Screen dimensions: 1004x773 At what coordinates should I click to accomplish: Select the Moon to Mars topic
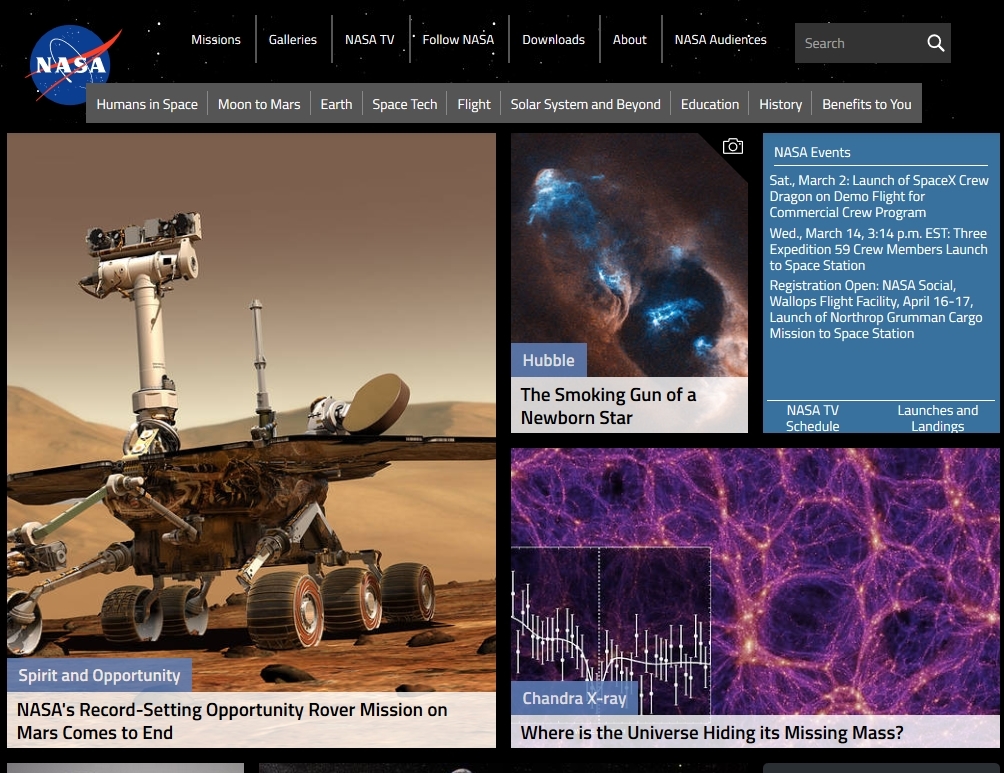pyautogui.click(x=259, y=104)
